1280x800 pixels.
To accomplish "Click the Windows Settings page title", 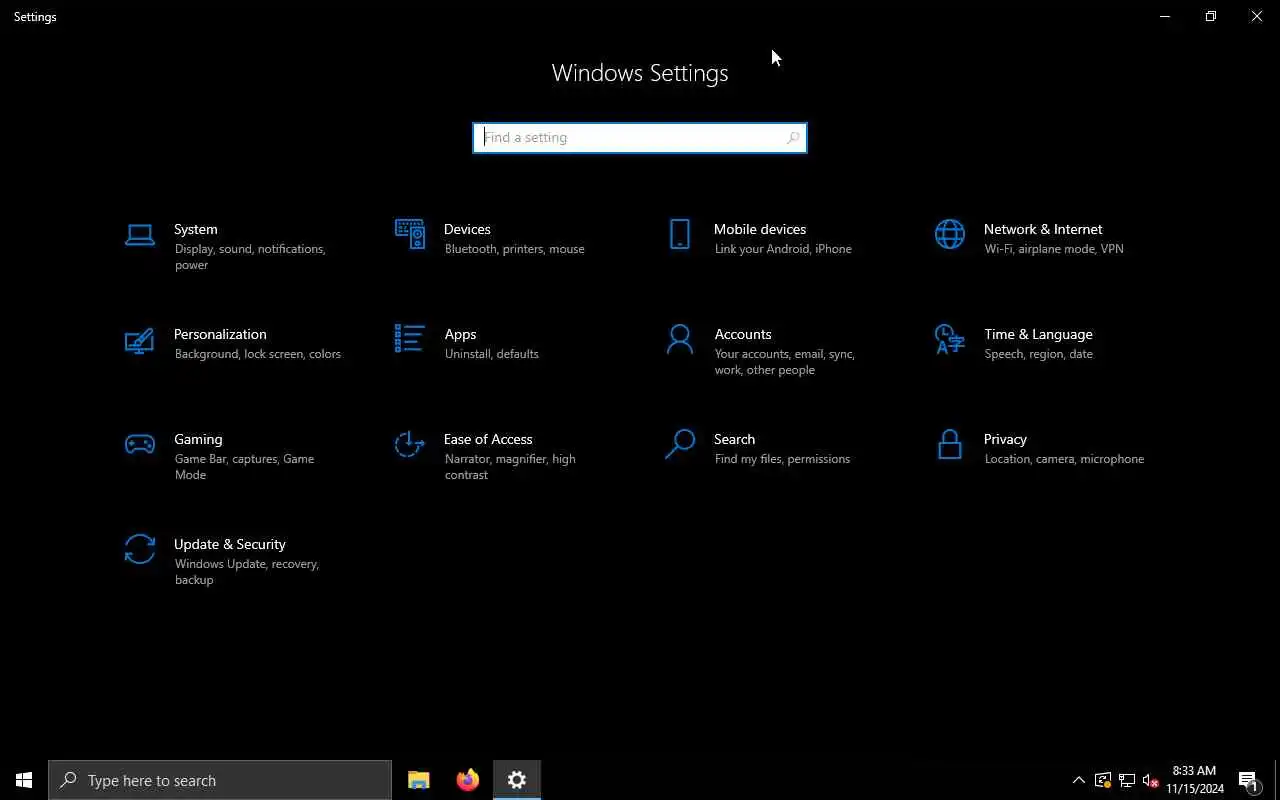I will [640, 73].
